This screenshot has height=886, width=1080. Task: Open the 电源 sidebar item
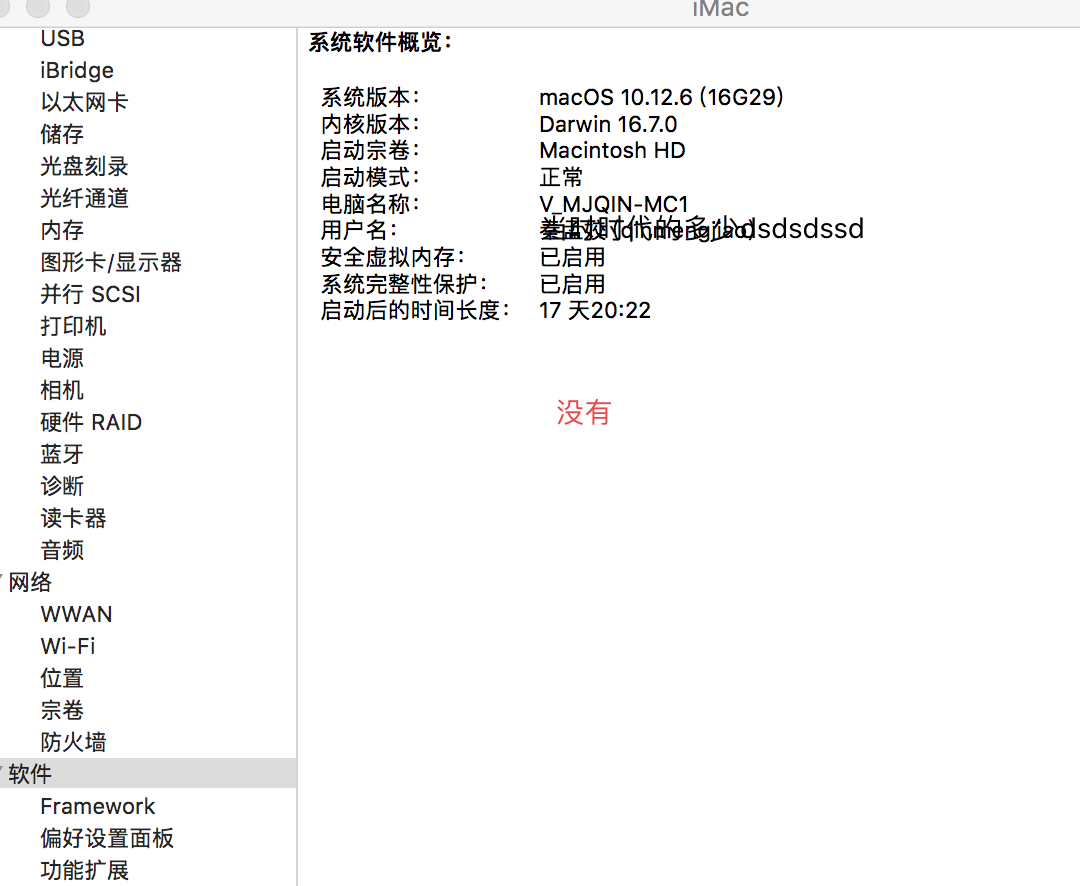pyautogui.click(x=62, y=358)
